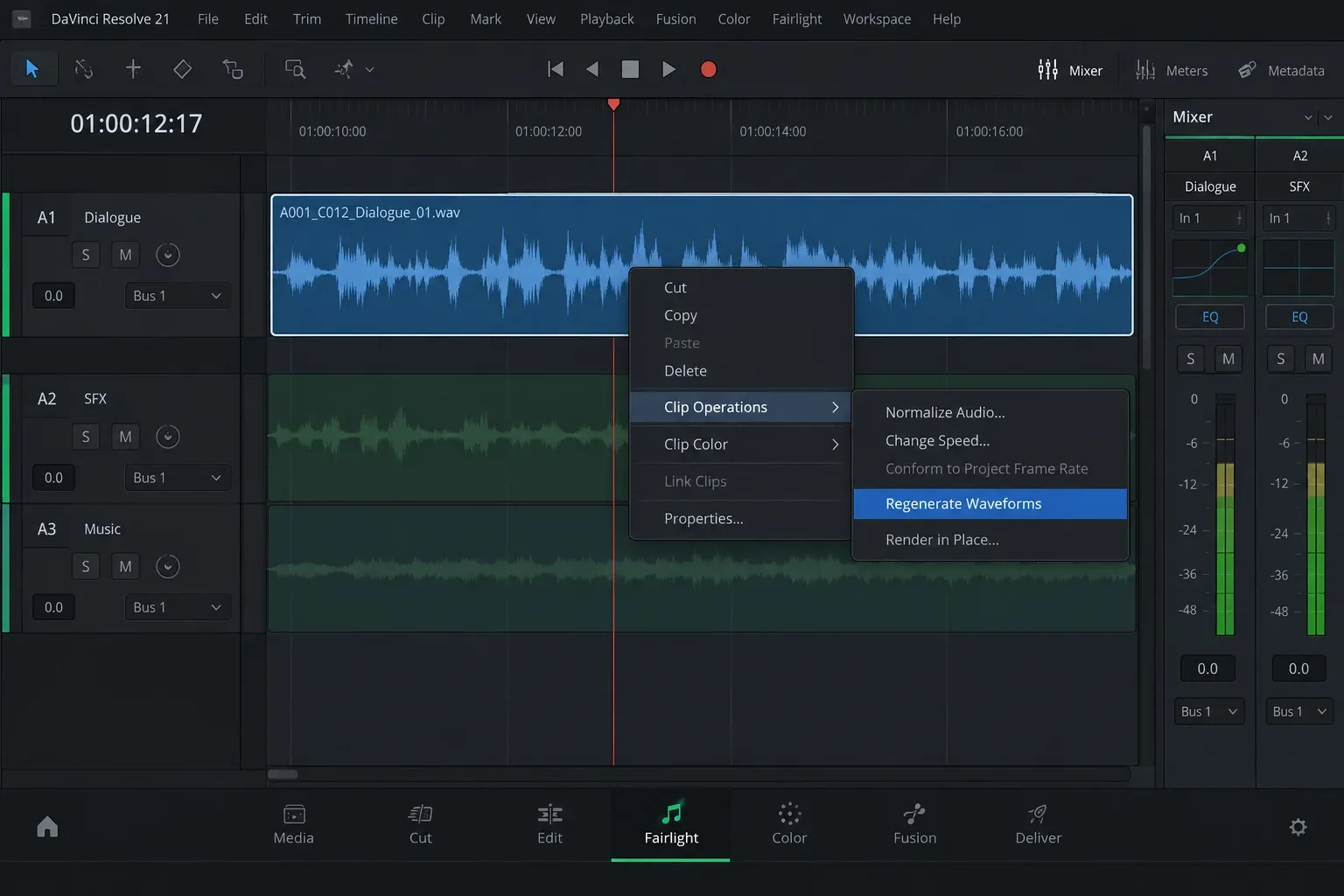Viewport: 1344px width, 896px height.
Task: Choose Change Speed from submenu
Action: 990,440
